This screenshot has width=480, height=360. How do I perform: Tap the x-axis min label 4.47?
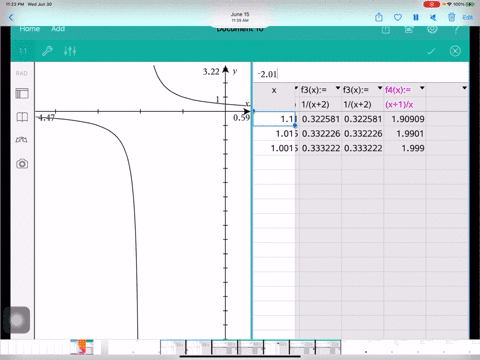(x=46, y=118)
